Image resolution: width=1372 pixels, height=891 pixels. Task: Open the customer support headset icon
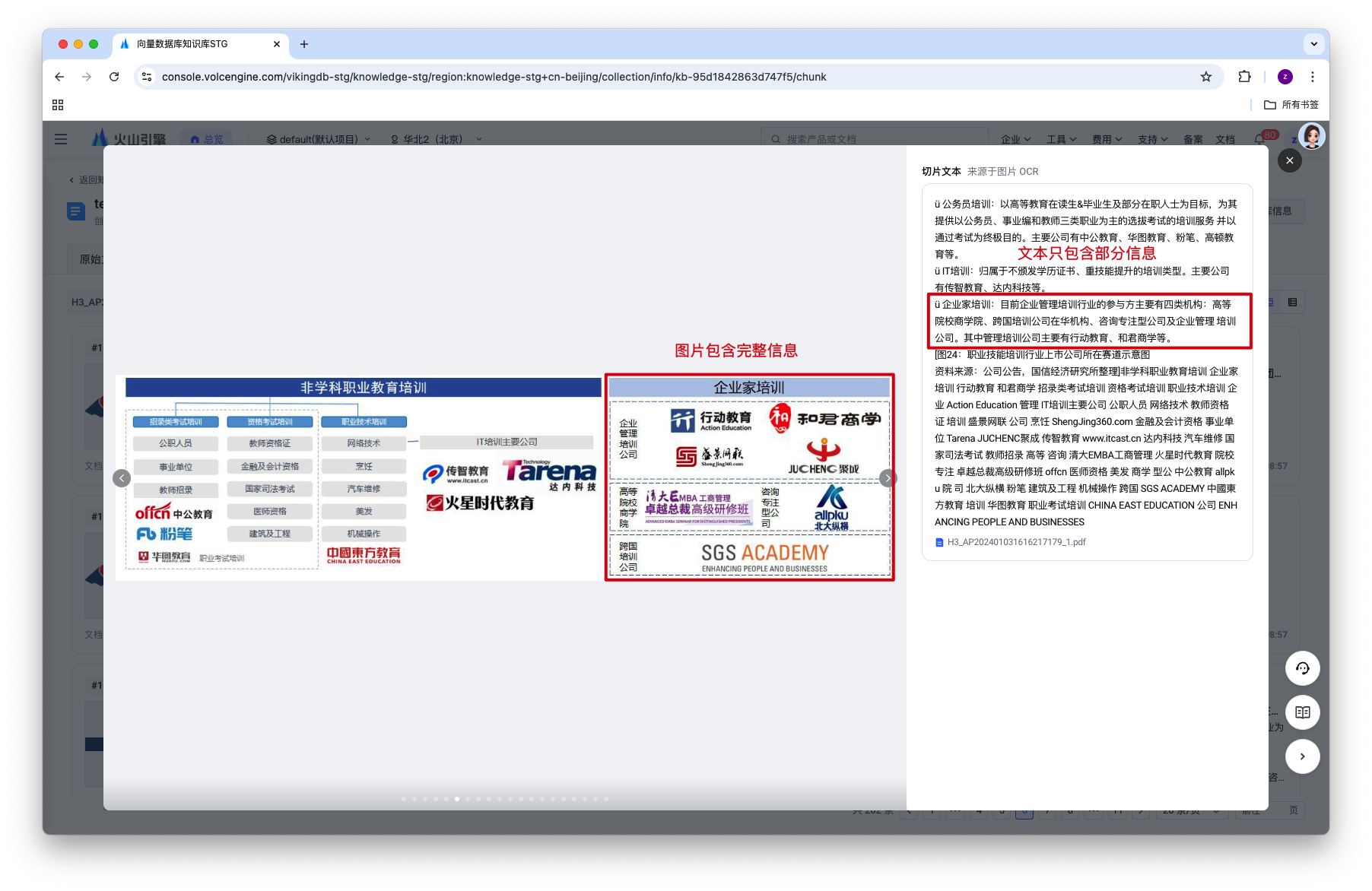pos(1302,668)
